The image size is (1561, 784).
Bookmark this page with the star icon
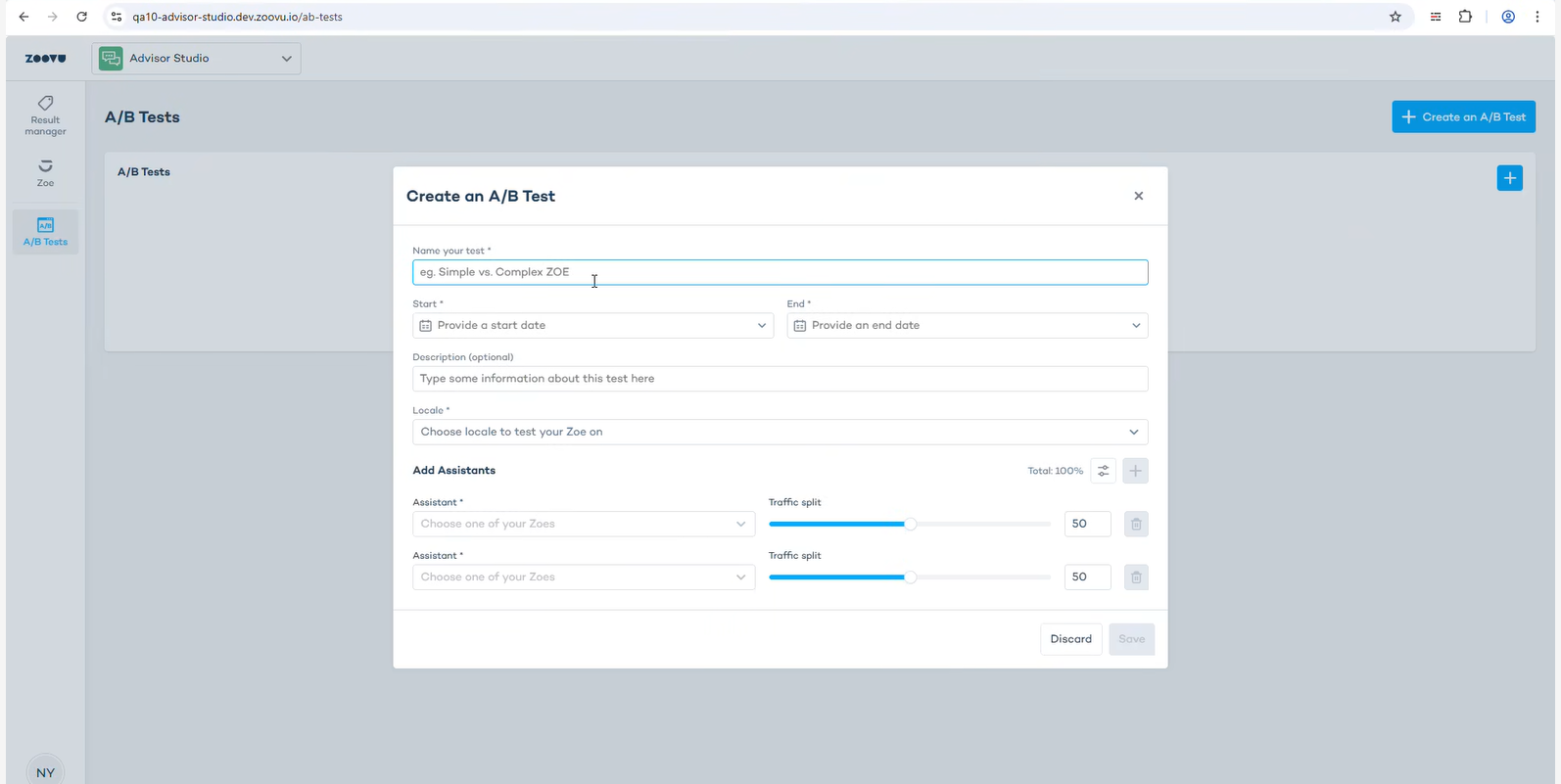click(1395, 17)
